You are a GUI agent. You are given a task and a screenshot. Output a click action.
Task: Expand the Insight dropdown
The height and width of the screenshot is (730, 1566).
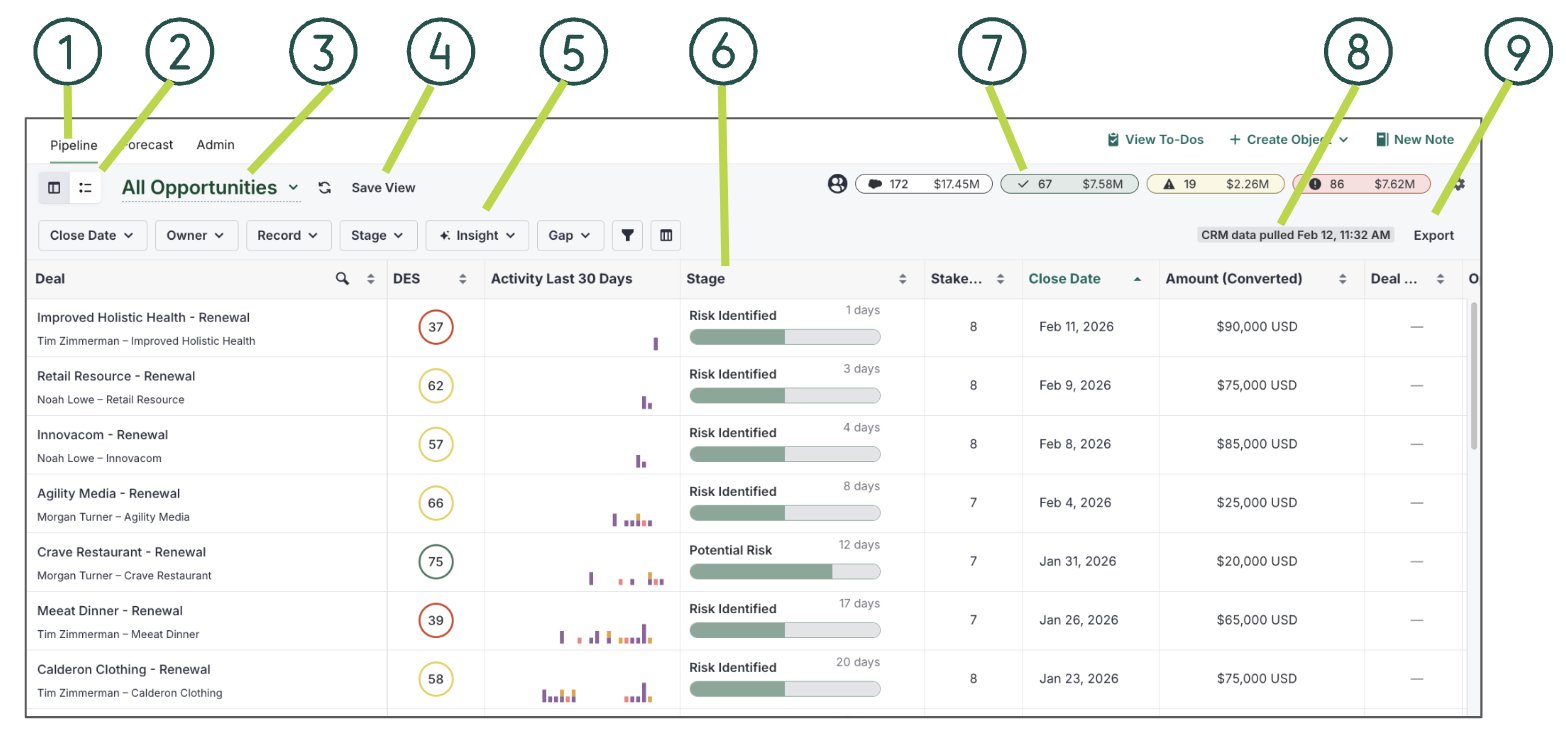(x=477, y=235)
